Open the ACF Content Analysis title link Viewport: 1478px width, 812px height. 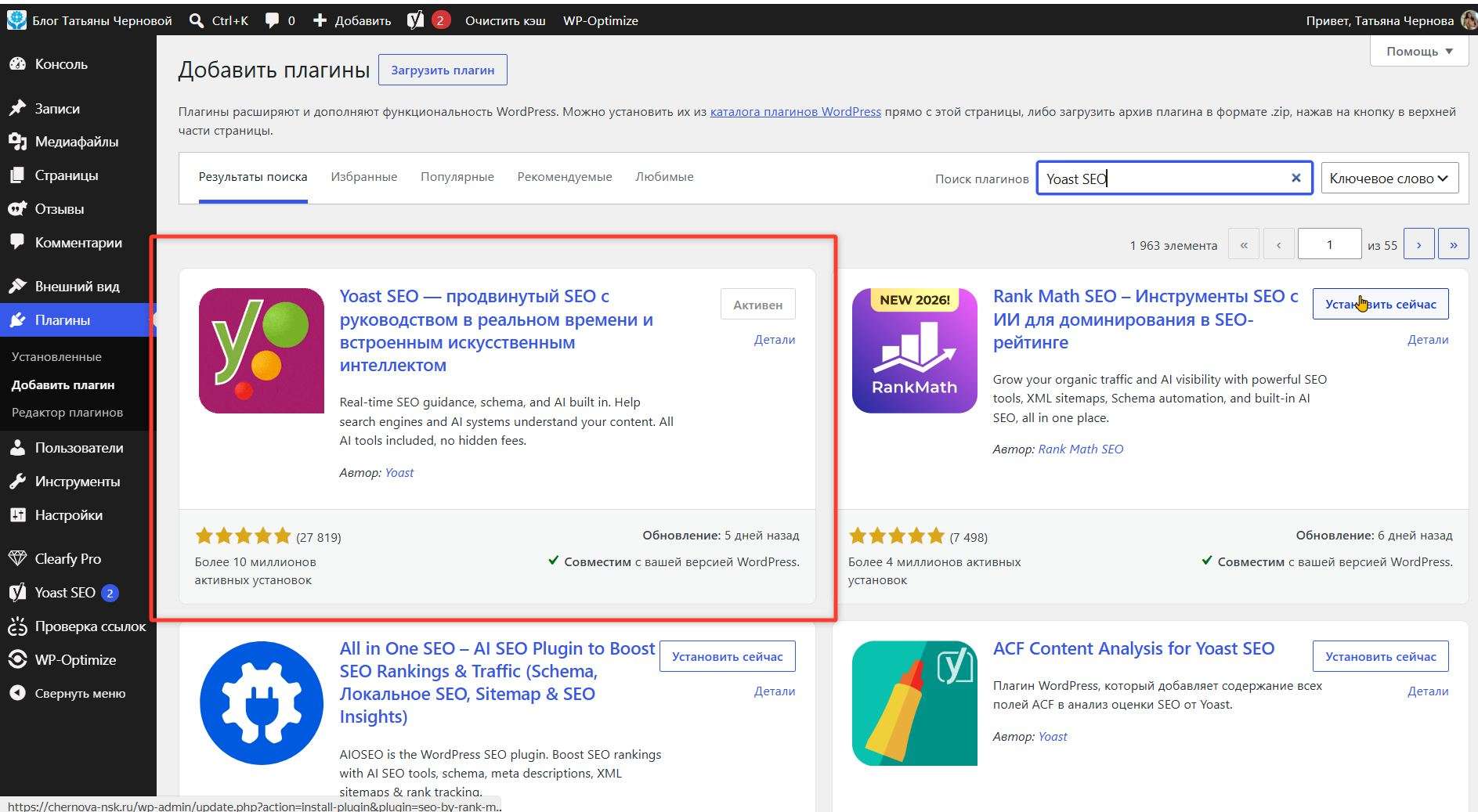(1133, 648)
